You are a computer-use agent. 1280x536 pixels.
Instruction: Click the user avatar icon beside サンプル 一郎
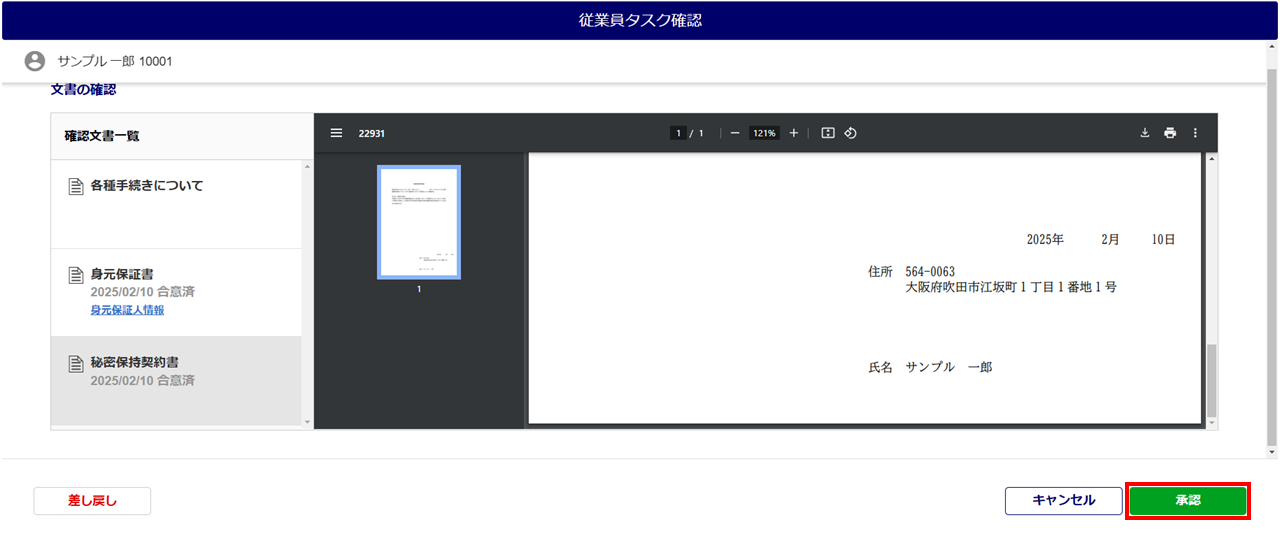tap(35, 61)
